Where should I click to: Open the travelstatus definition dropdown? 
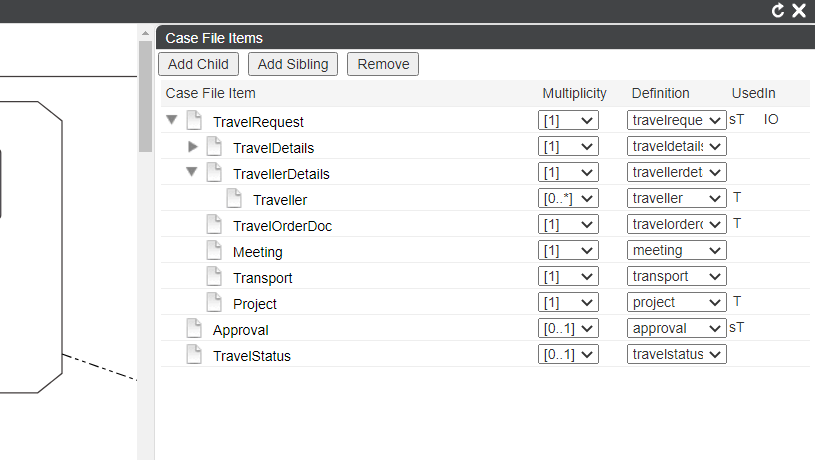point(676,354)
